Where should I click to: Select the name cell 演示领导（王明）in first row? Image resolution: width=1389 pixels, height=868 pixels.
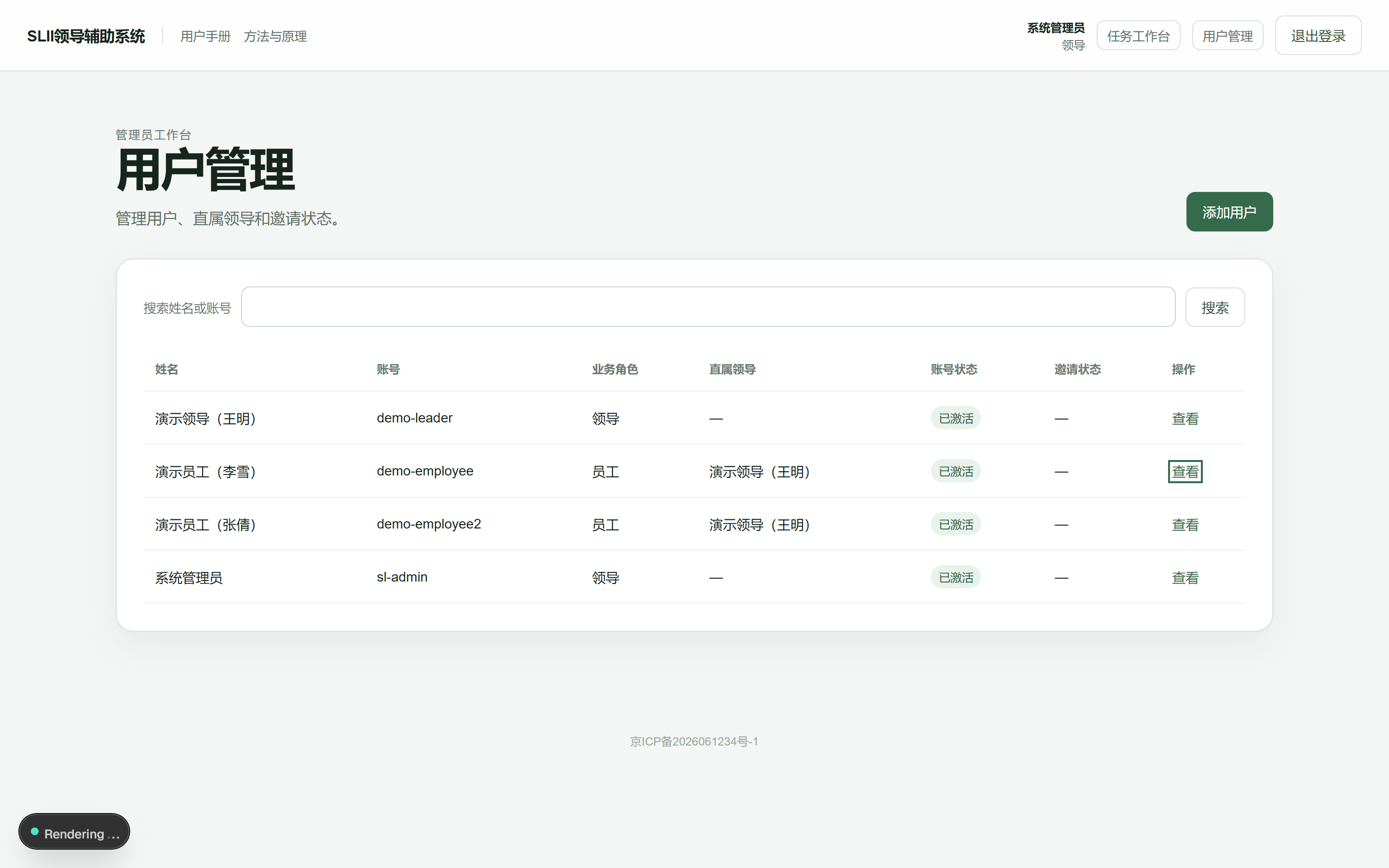[205, 419]
